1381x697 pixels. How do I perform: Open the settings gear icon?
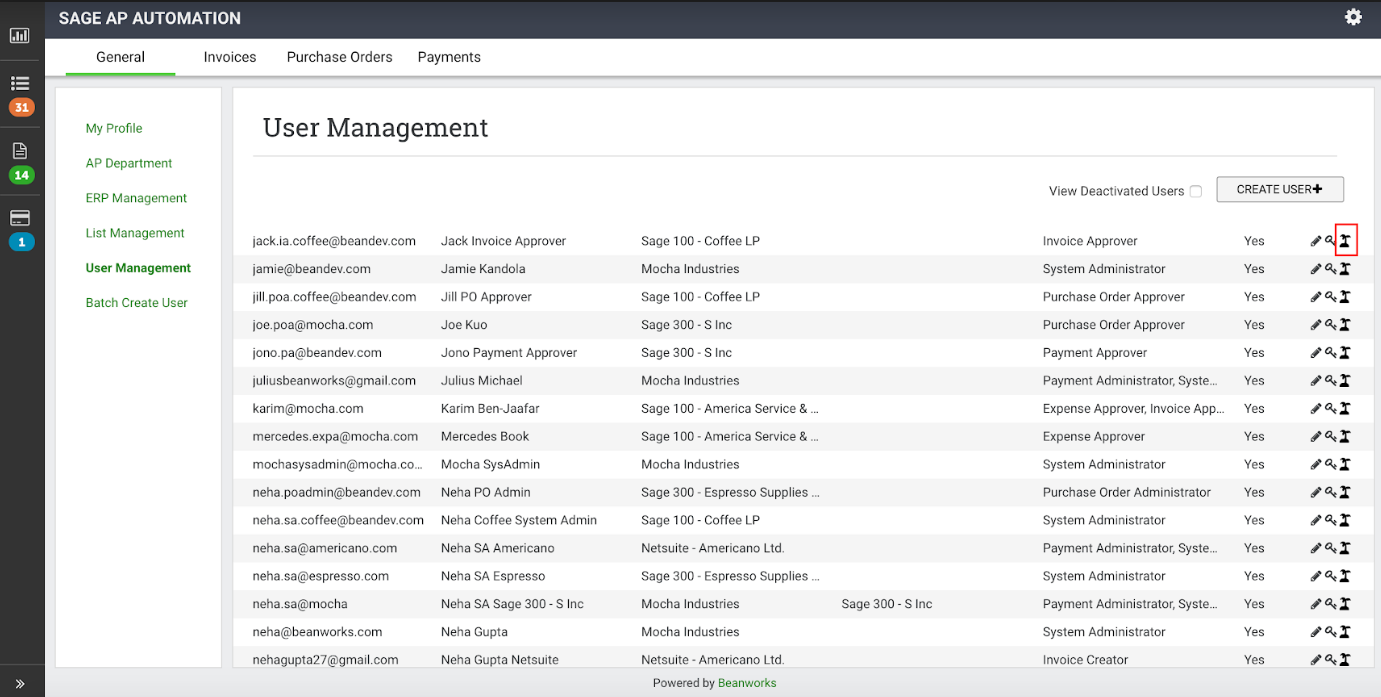1353,17
